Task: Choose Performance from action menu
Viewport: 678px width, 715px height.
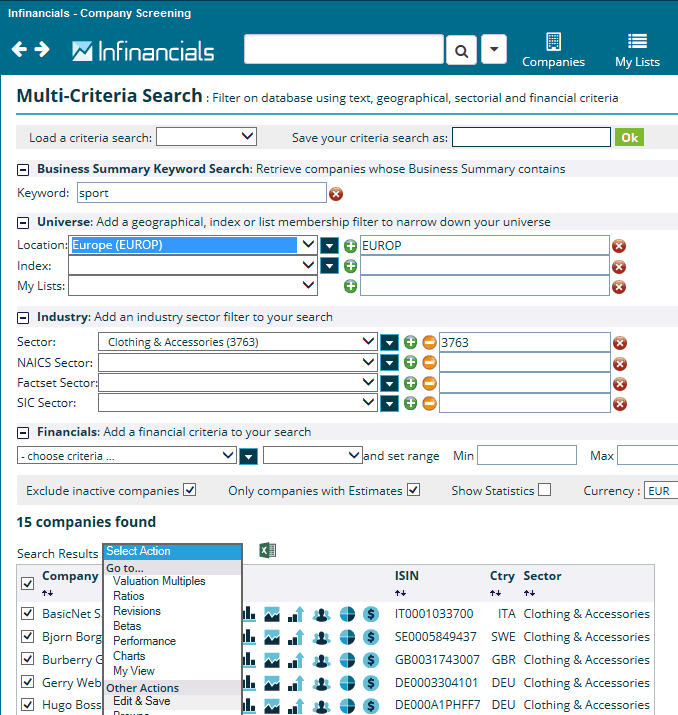Action: point(145,641)
